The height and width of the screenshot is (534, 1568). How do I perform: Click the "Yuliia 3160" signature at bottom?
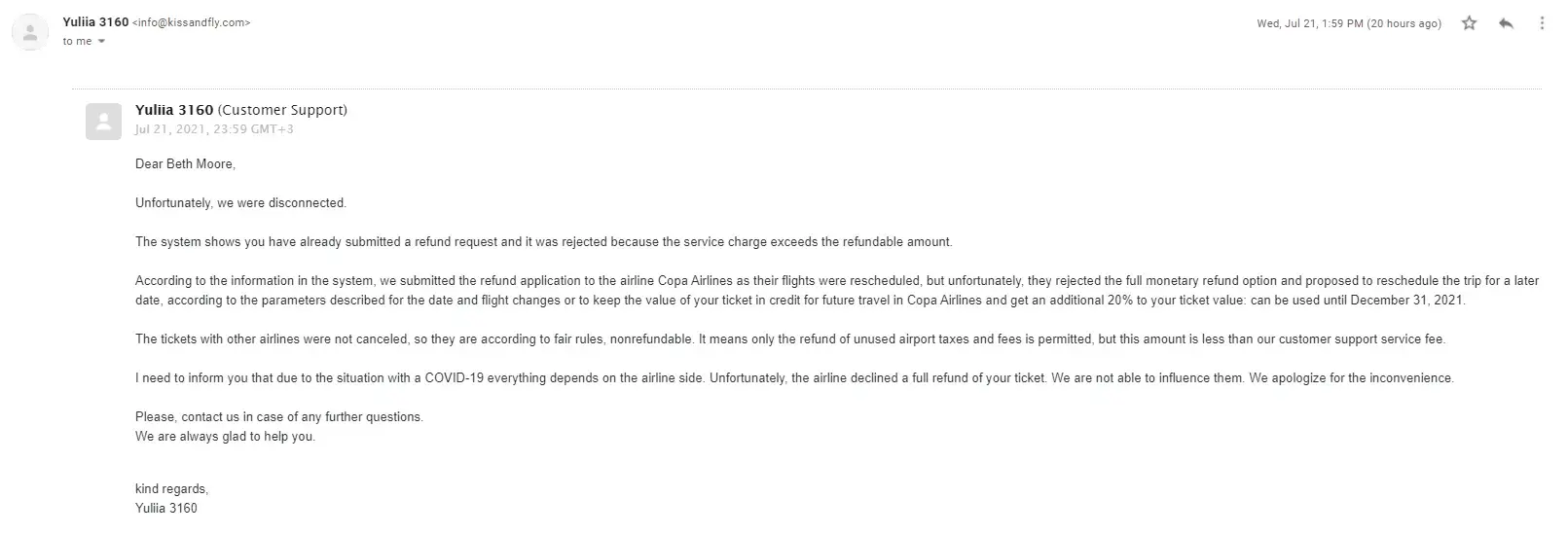(x=165, y=508)
